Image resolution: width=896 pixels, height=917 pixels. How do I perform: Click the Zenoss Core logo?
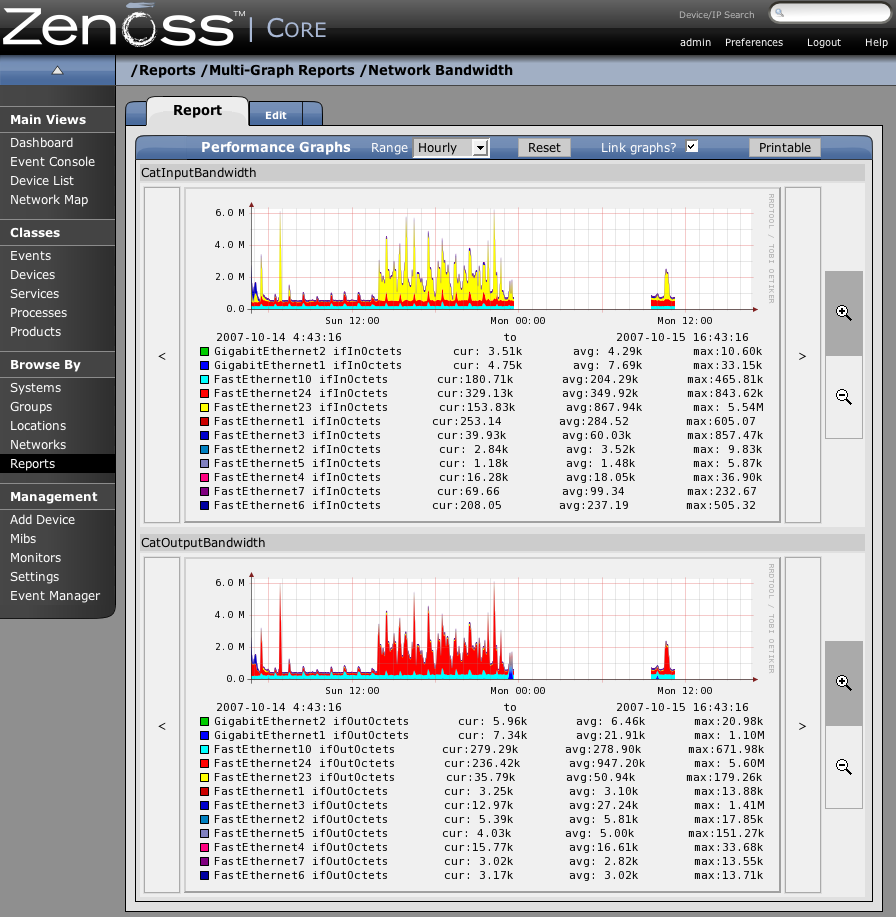(x=164, y=26)
